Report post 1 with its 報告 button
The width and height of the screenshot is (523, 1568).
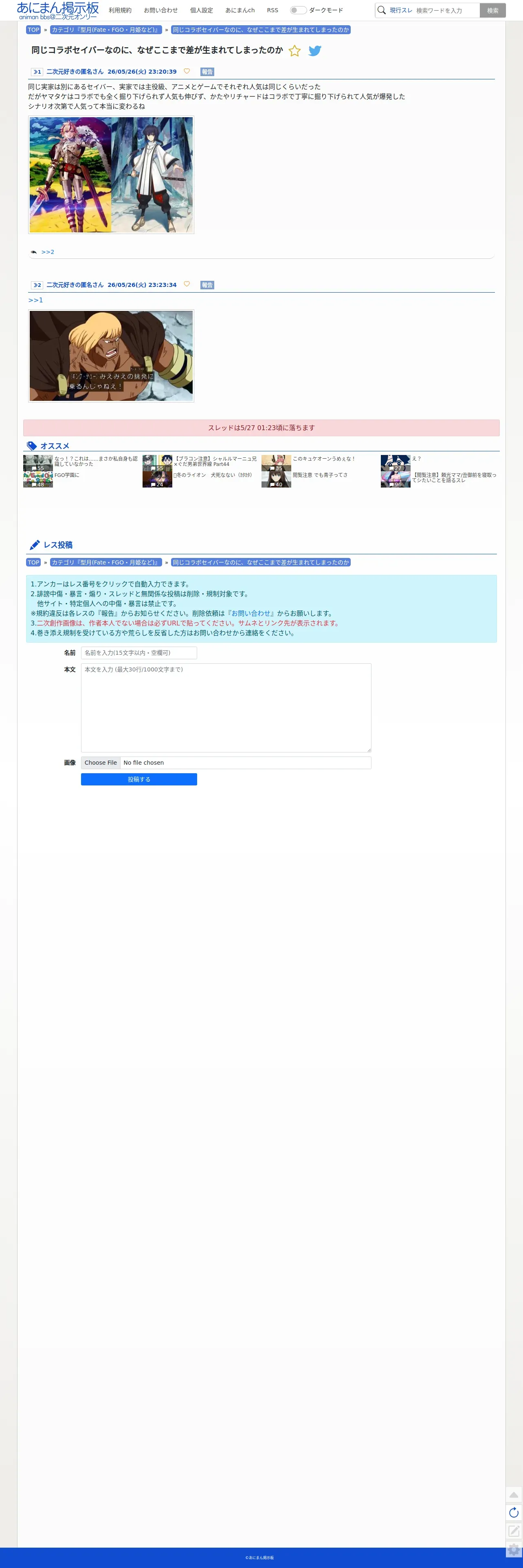[207, 72]
